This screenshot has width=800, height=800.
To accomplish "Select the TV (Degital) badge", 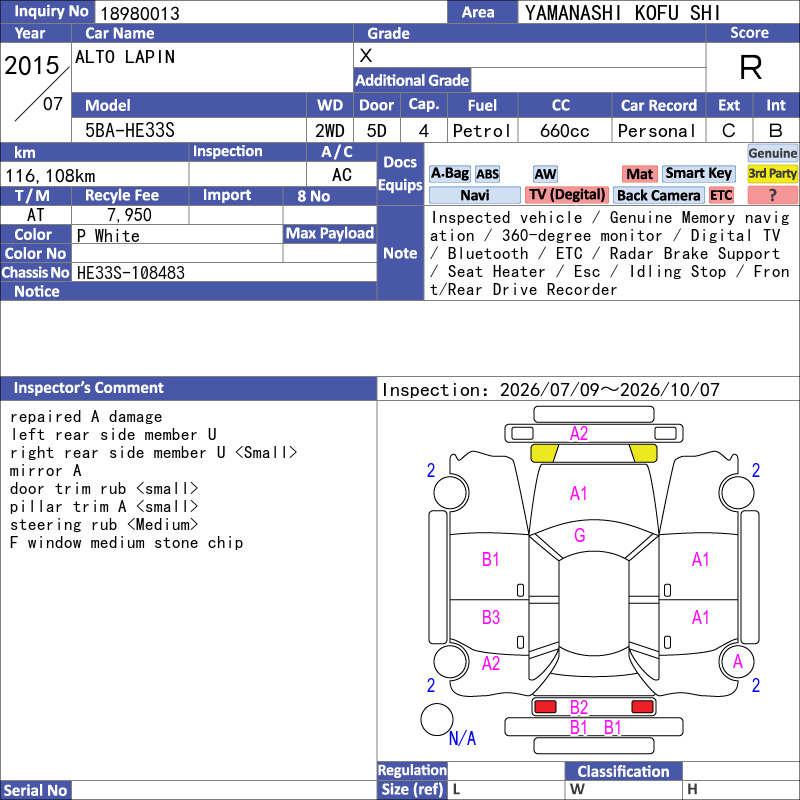I will coord(567,195).
